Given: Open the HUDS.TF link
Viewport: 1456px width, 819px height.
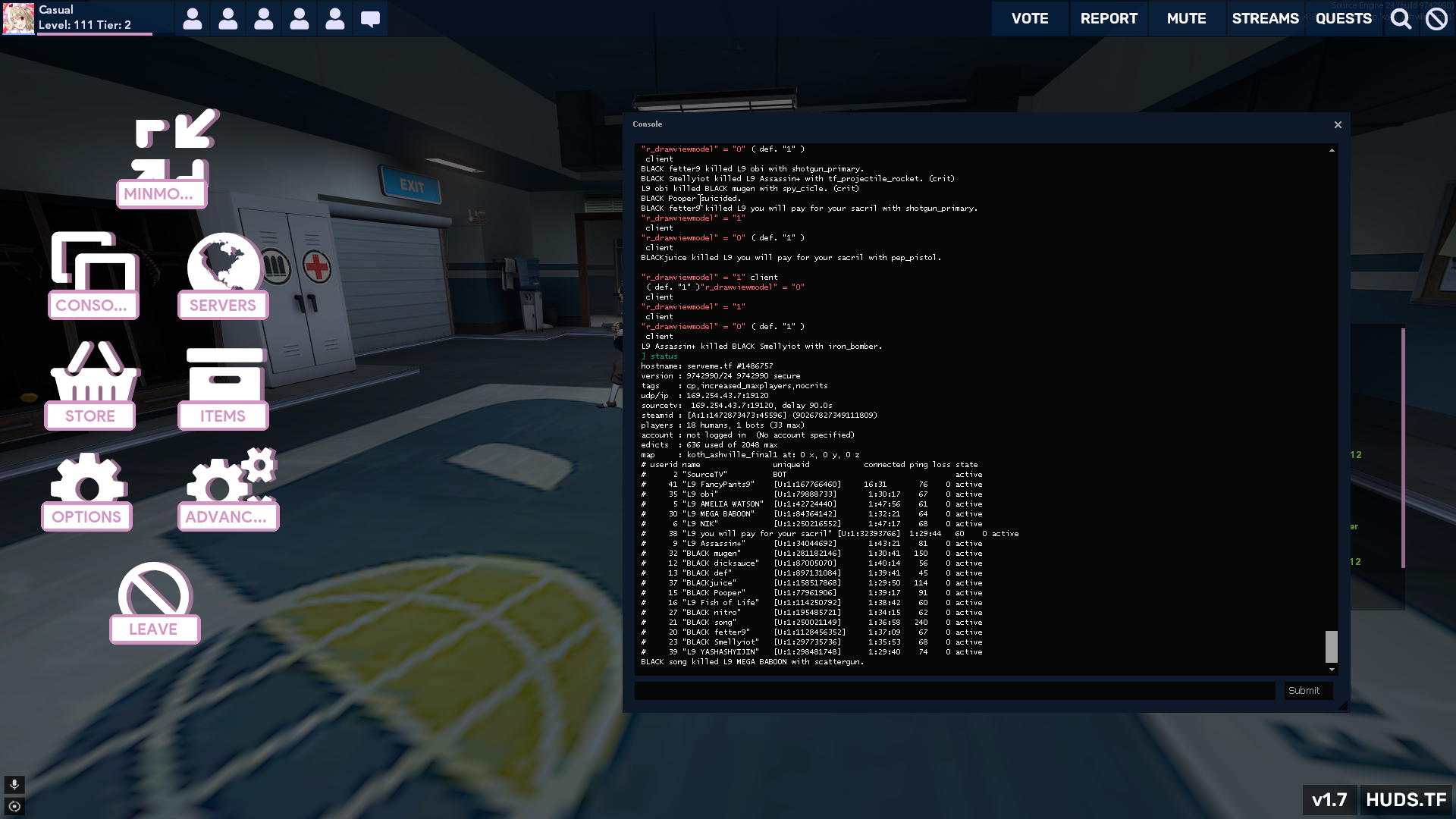Looking at the screenshot, I should click(x=1406, y=800).
